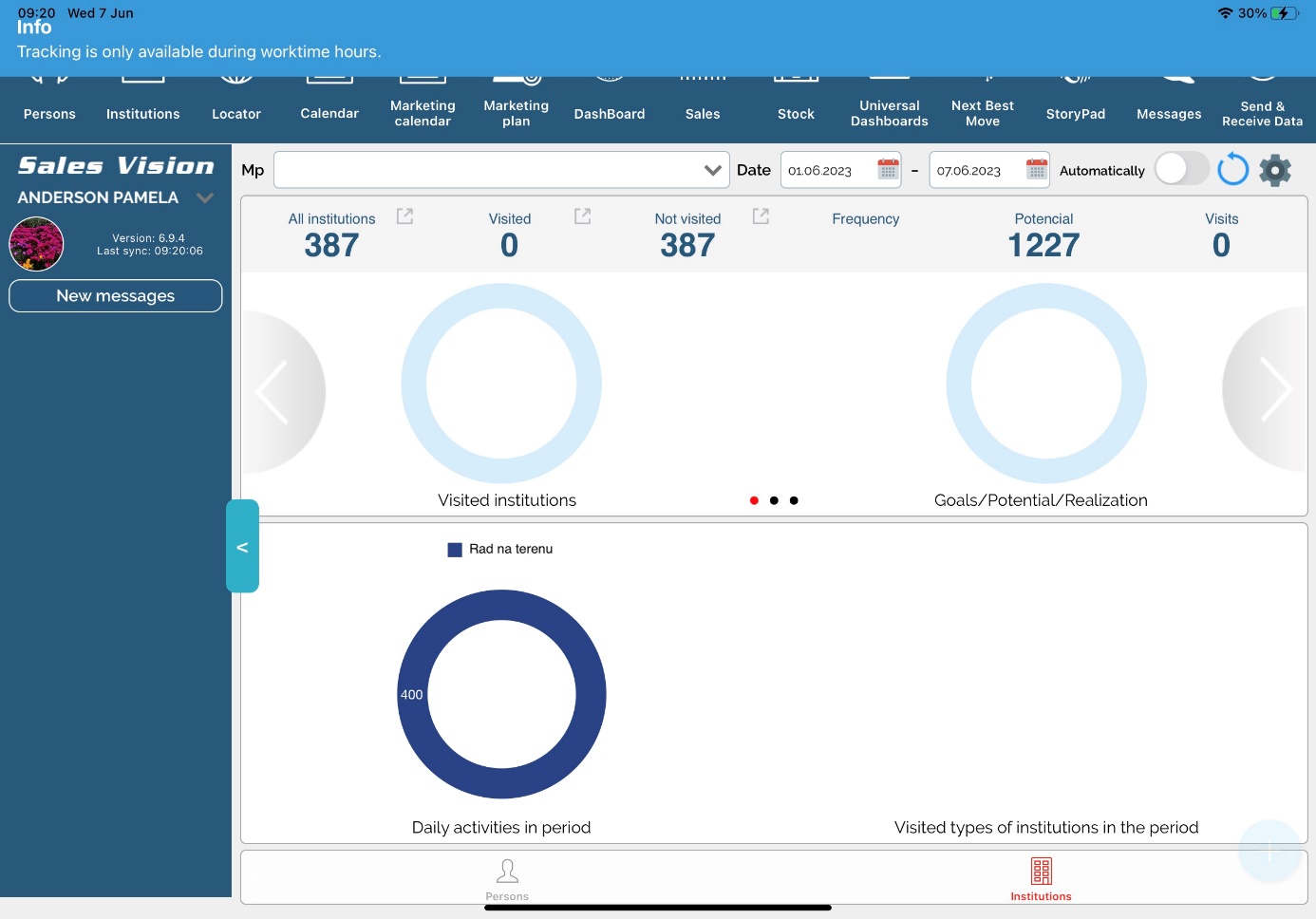Toggle the Automatically switch

1181,170
